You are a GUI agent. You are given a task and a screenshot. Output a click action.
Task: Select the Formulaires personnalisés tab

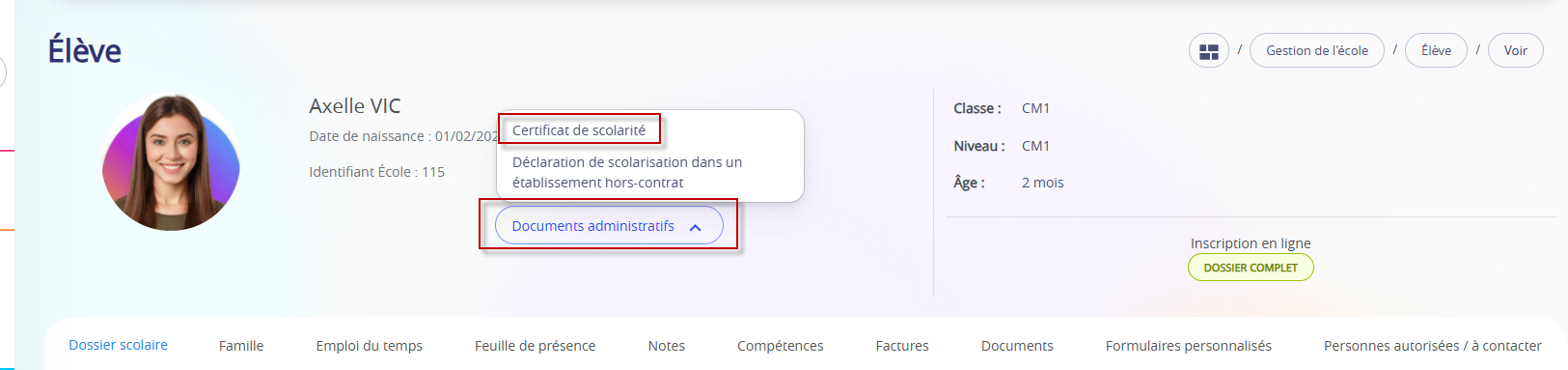click(x=1189, y=346)
